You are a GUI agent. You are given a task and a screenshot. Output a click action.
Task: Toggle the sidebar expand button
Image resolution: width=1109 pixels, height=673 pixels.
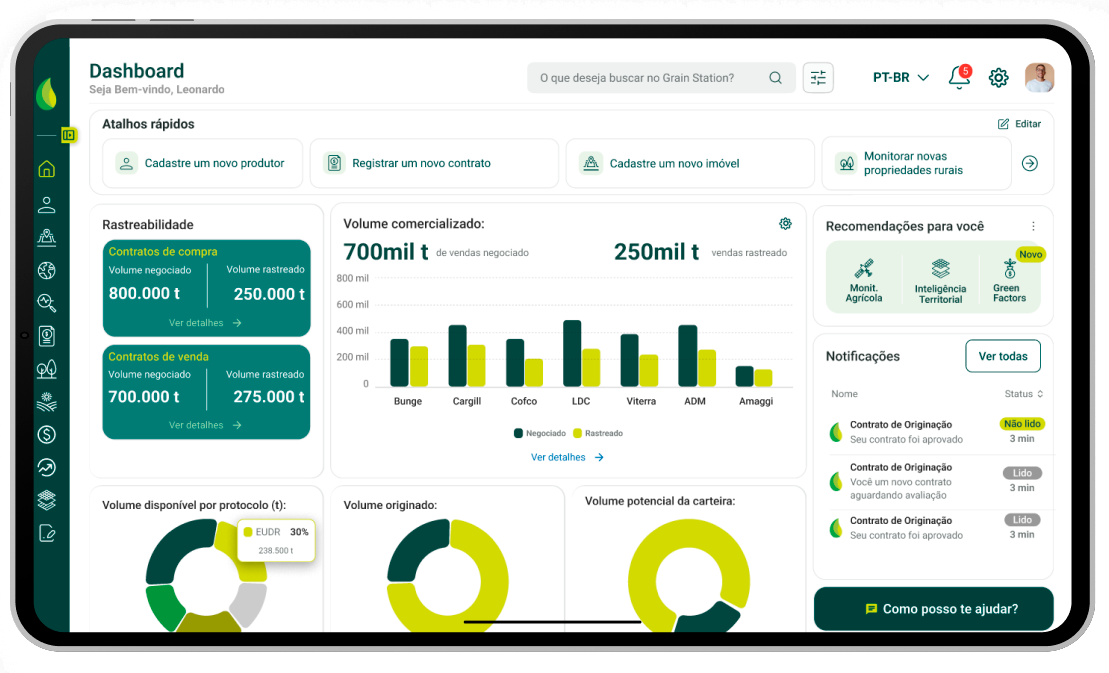(68, 135)
